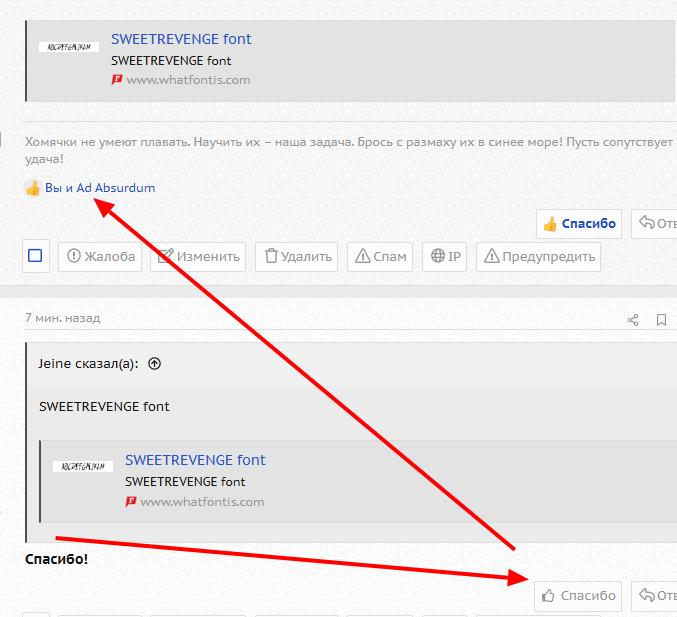The image size is (677, 617).
Task: Edit the post with Изменить
Action: 198,257
